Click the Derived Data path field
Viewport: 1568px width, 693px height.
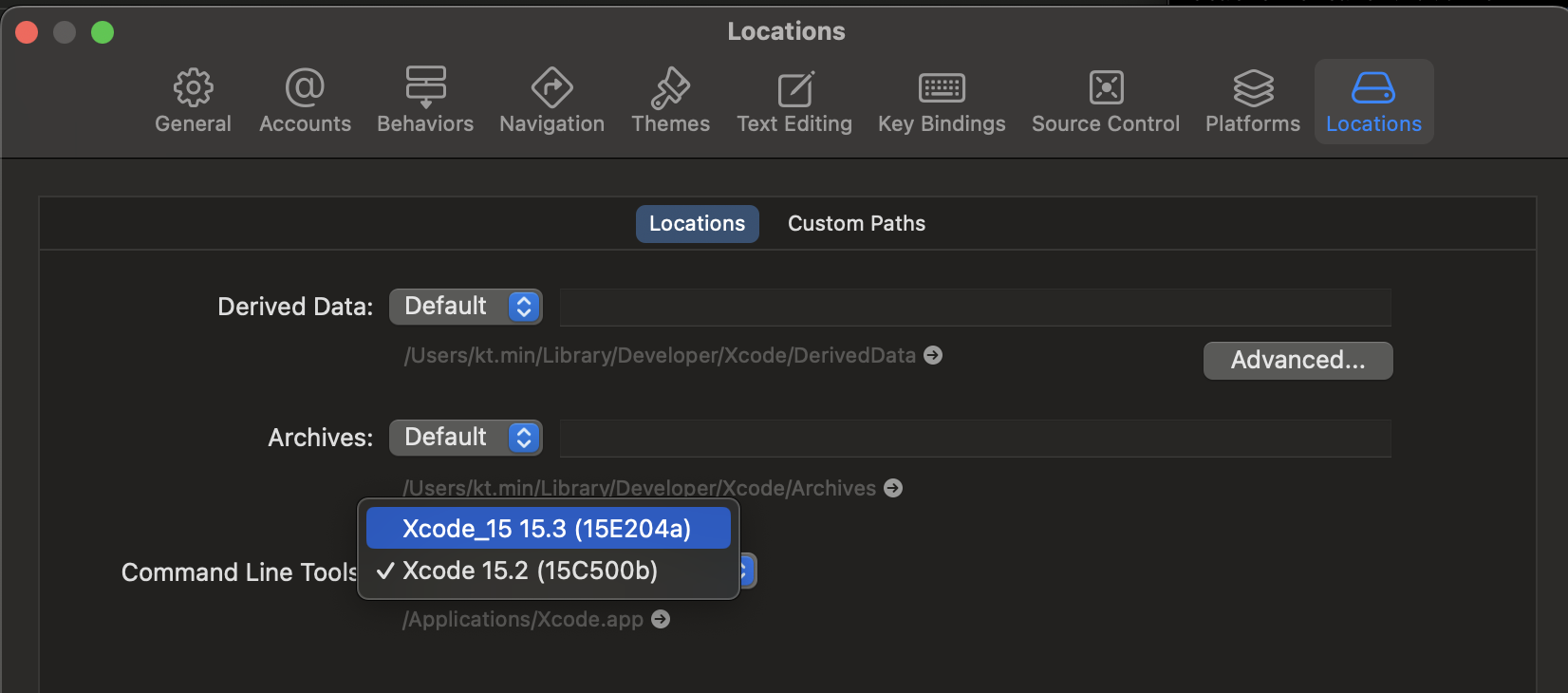[976, 308]
